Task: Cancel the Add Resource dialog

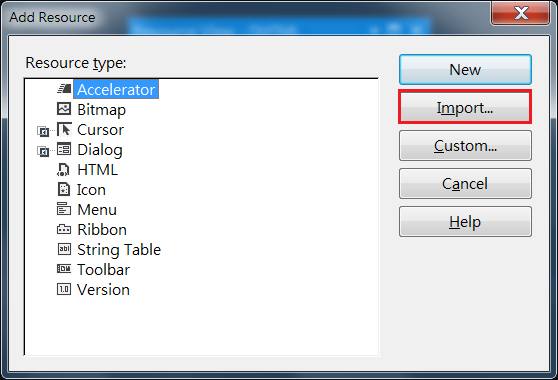Action: [x=465, y=183]
